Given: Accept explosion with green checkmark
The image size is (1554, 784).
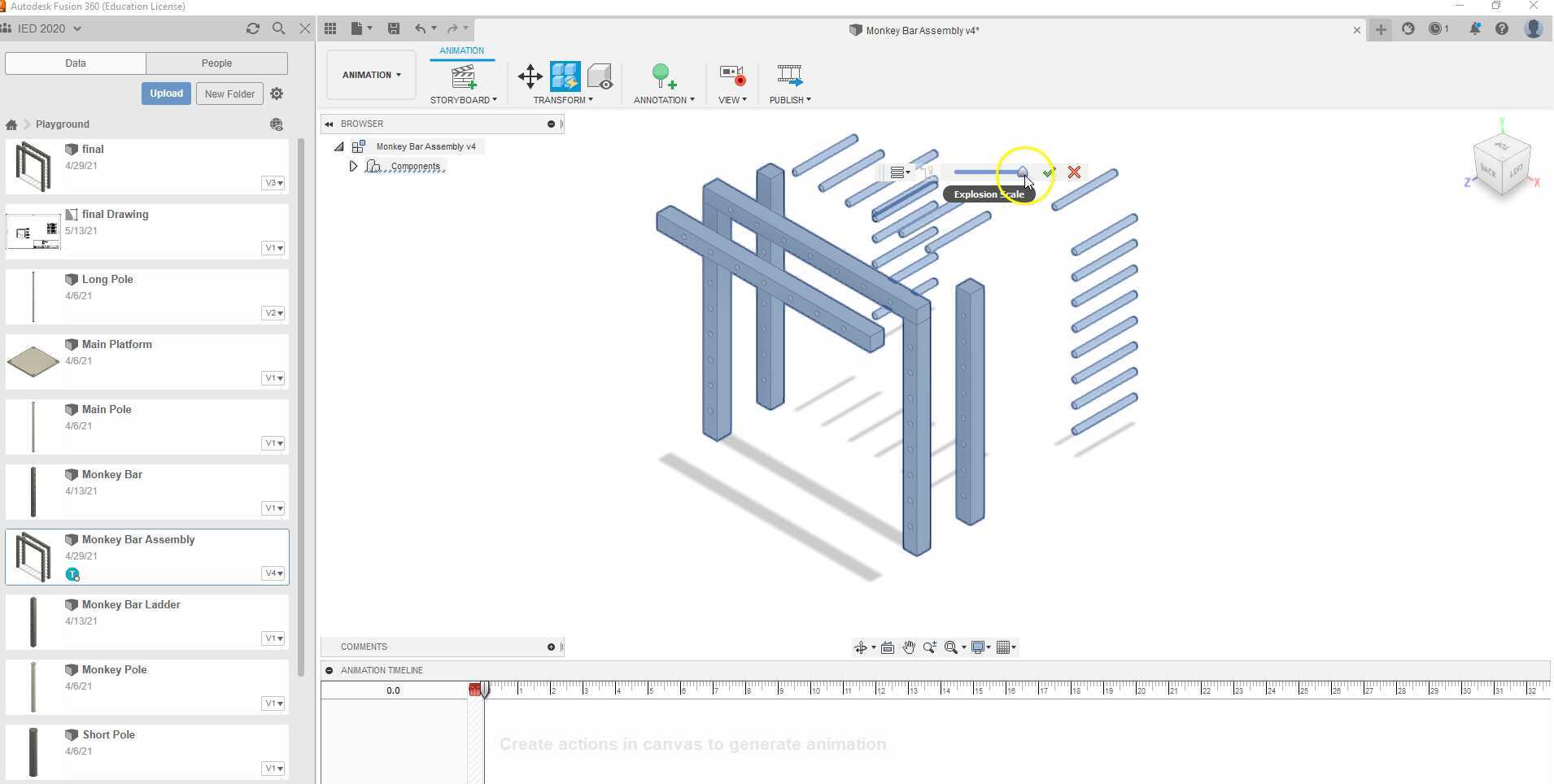Looking at the screenshot, I should click(1049, 172).
